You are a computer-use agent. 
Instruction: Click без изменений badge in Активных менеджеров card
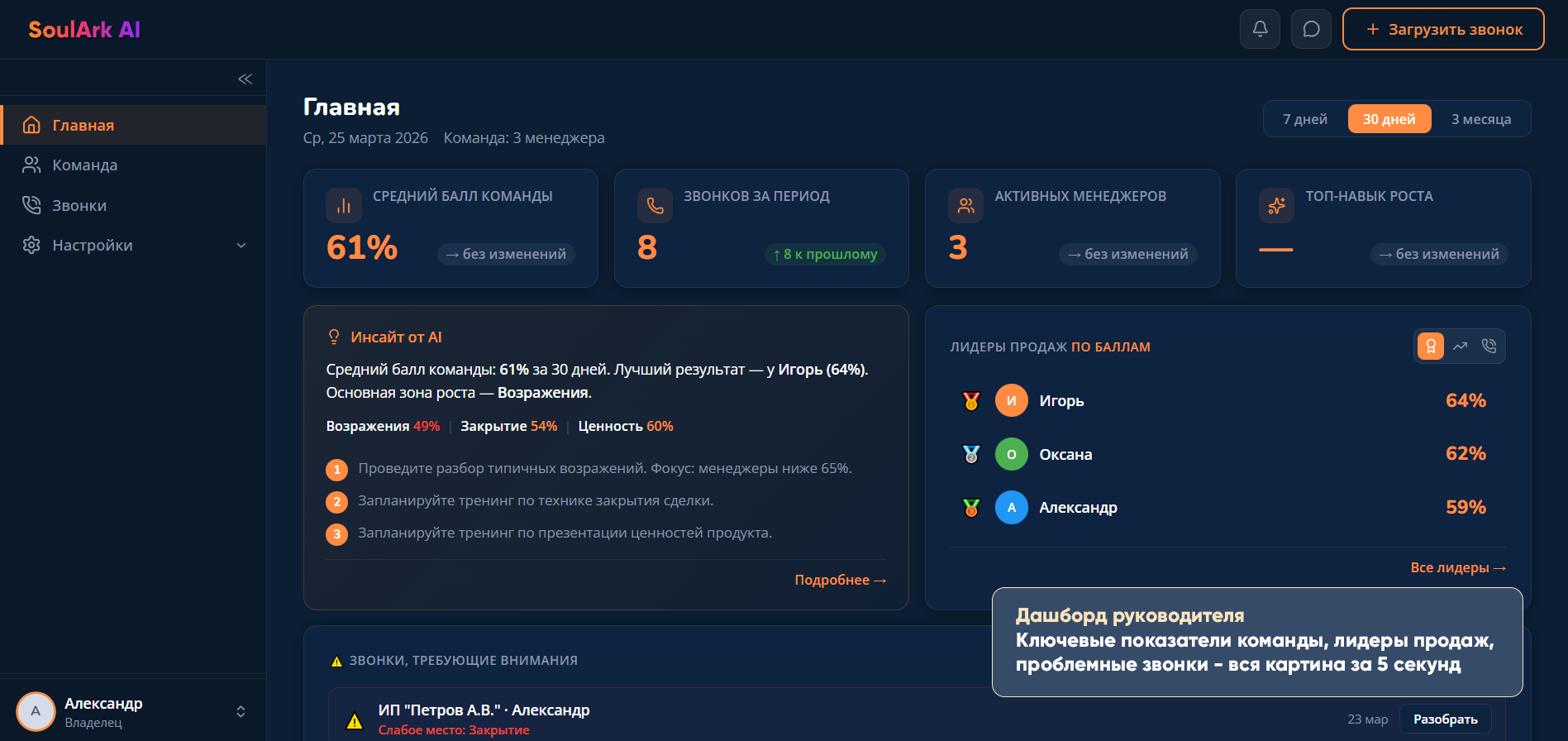[1127, 254]
